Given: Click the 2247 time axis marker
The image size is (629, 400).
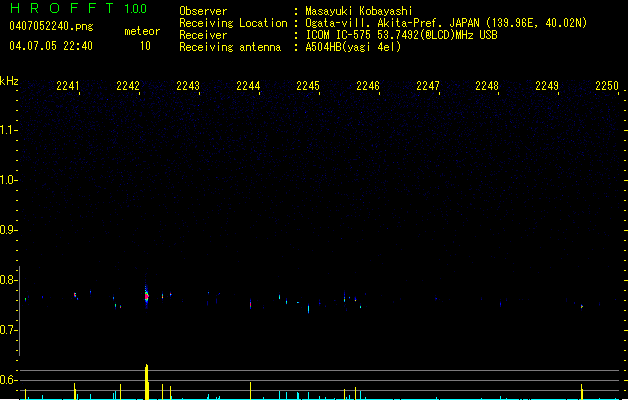Looking at the screenshot, I should click(428, 86).
